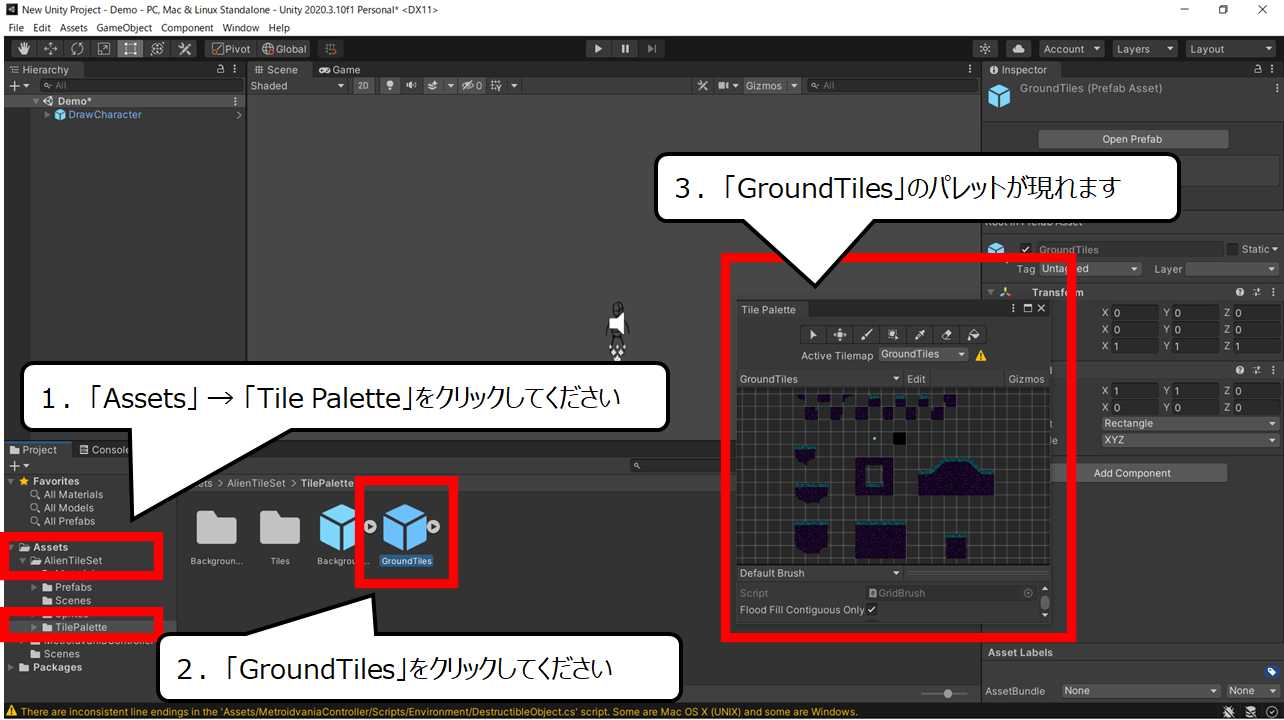
Task: Select the GroundTiles prefab asset thumbnail
Action: (405, 527)
